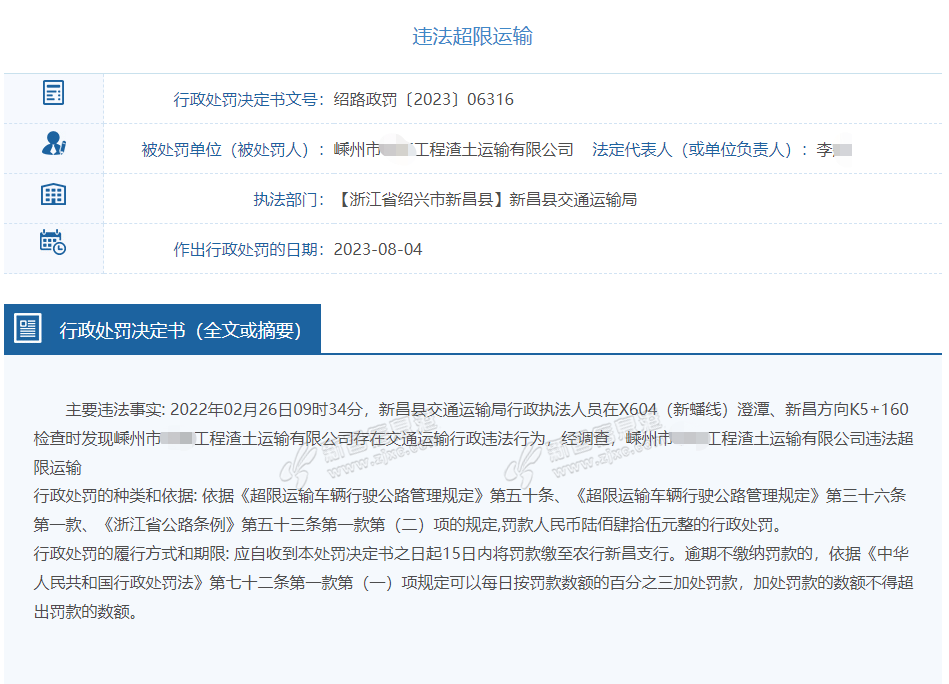
Task: Click the person icon beside the penalized unit
Action: tap(53, 144)
